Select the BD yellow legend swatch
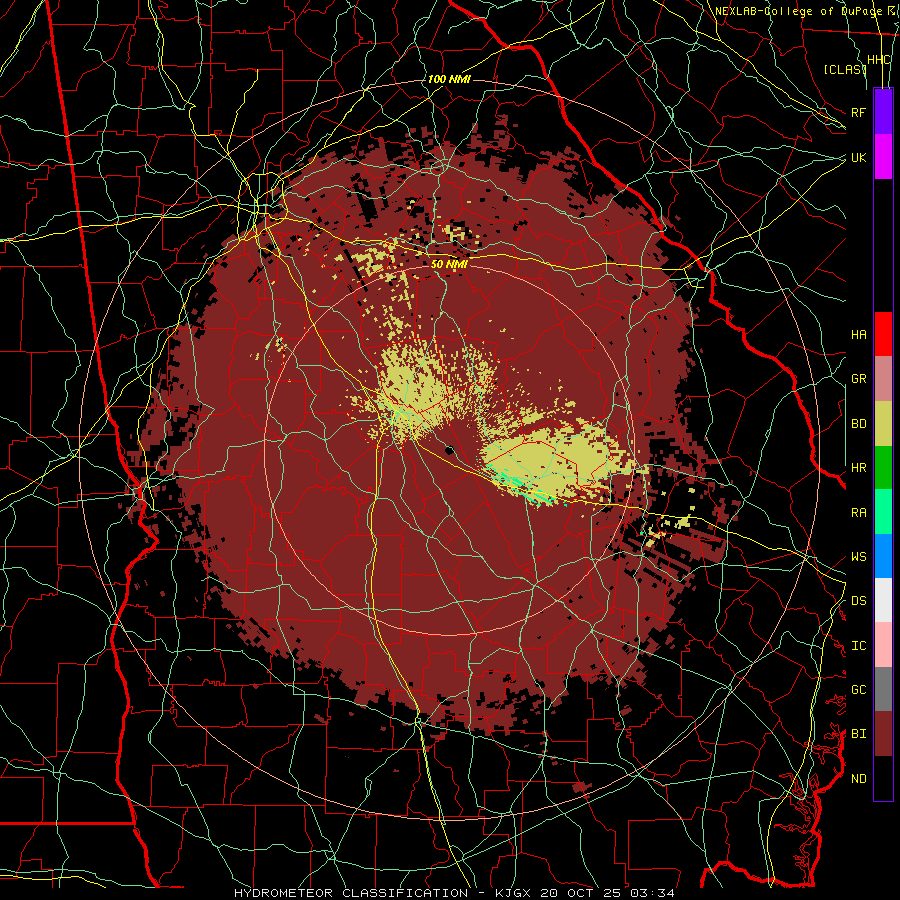This screenshot has height=900, width=900. coord(883,424)
